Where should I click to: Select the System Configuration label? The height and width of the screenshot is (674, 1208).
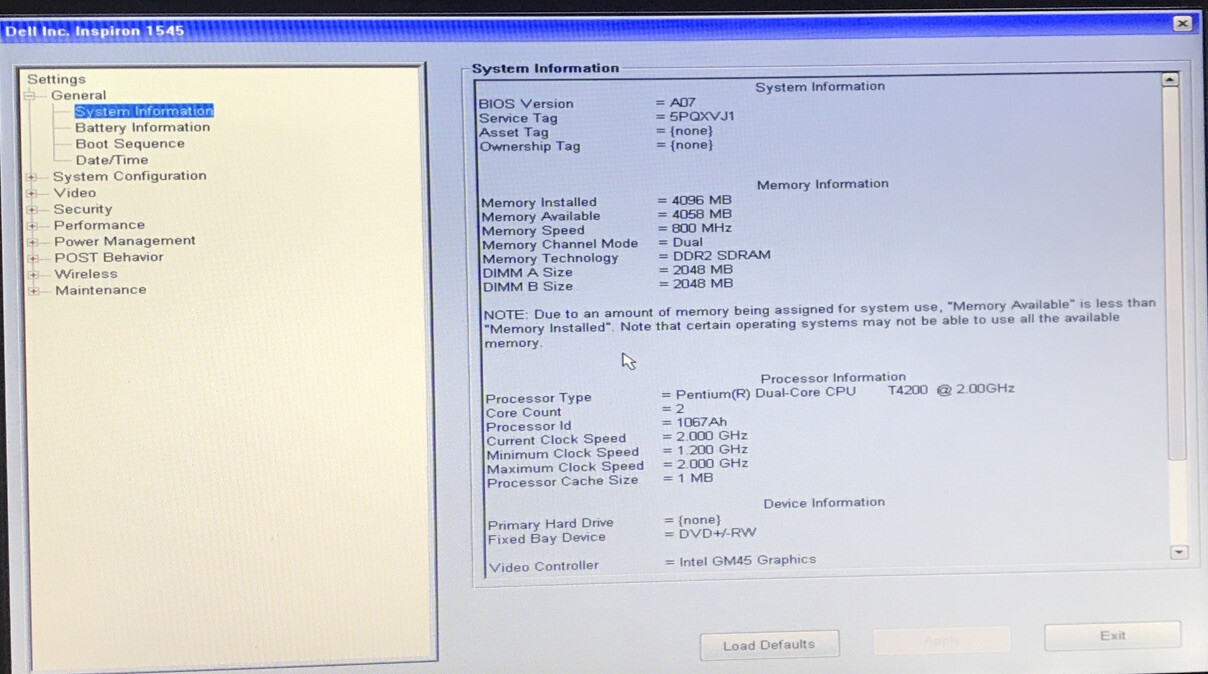pyautogui.click(x=130, y=176)
